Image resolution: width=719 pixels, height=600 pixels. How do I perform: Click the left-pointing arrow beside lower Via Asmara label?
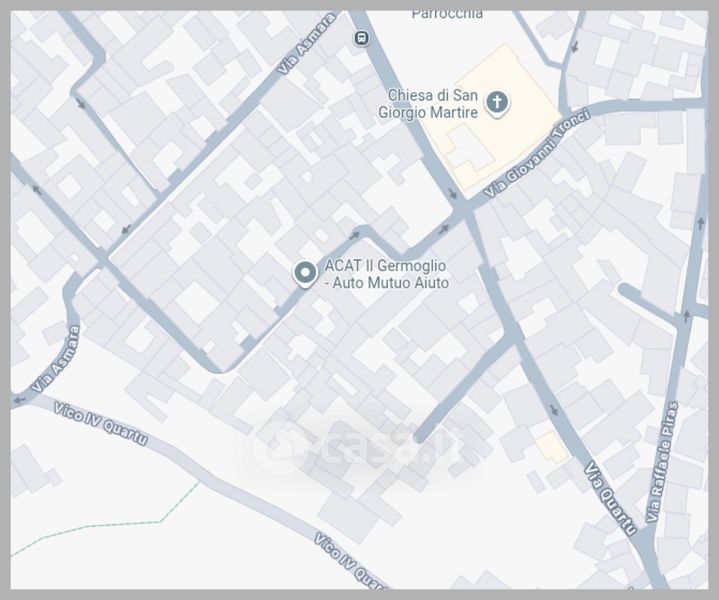(x=19, y=400)
